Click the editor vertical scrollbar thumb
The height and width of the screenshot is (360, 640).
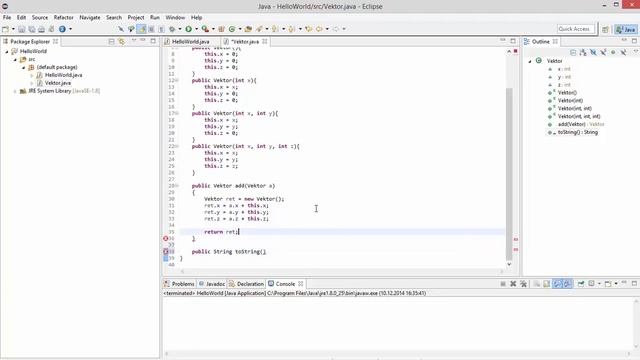[x=509, y=173]
